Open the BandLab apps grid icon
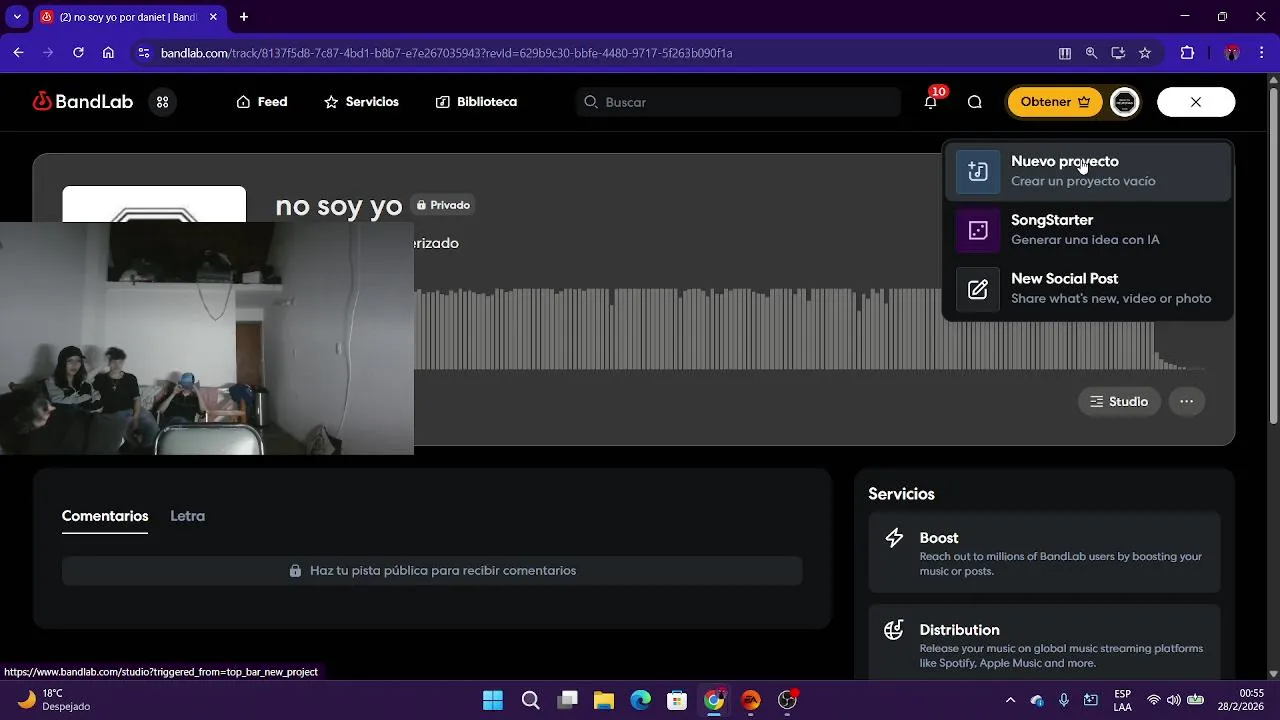Viewport: 1280px width, 720px height. [163, 102]
